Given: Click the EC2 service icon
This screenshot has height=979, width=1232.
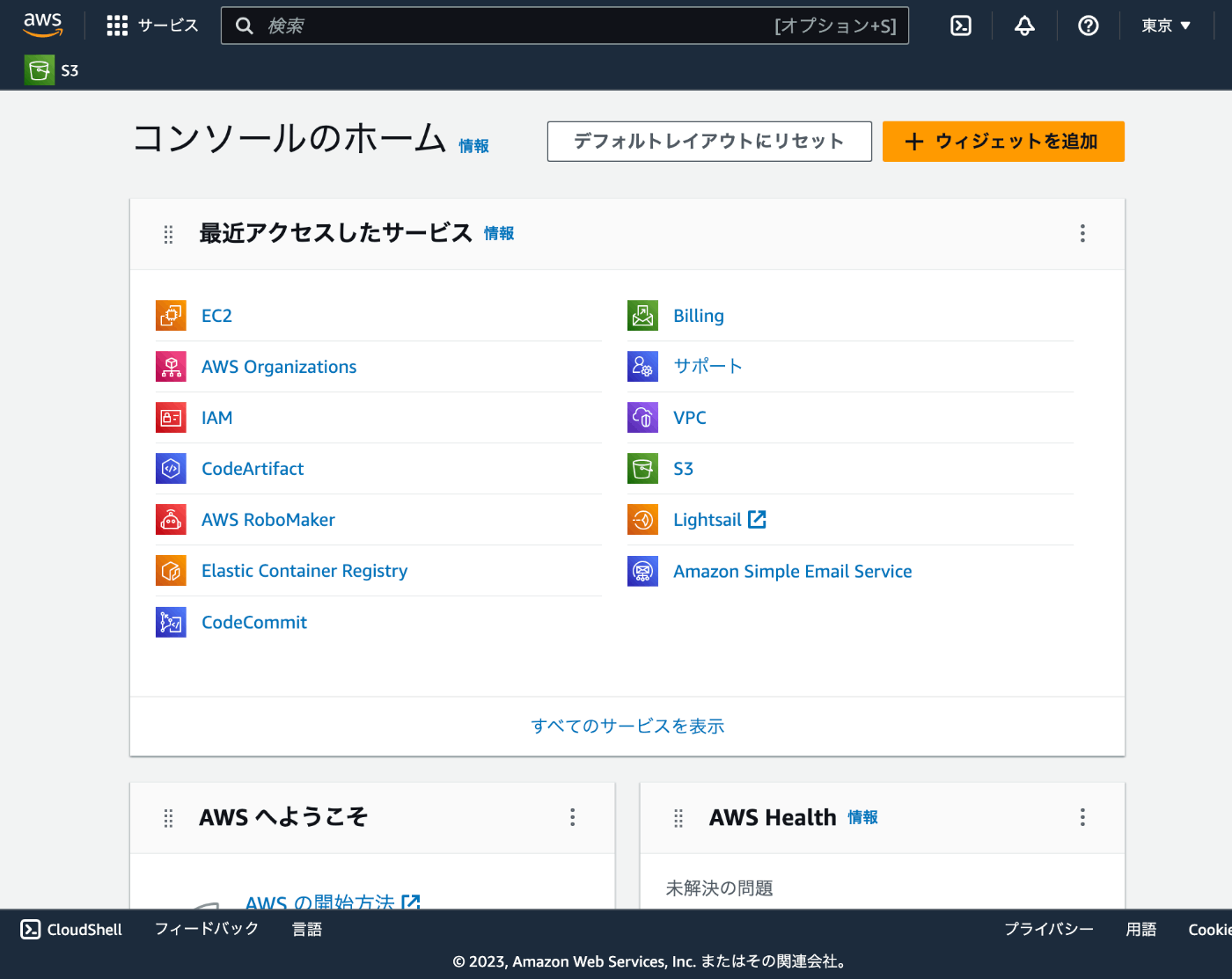Looking at the screenshot, I should coord(171,315).
